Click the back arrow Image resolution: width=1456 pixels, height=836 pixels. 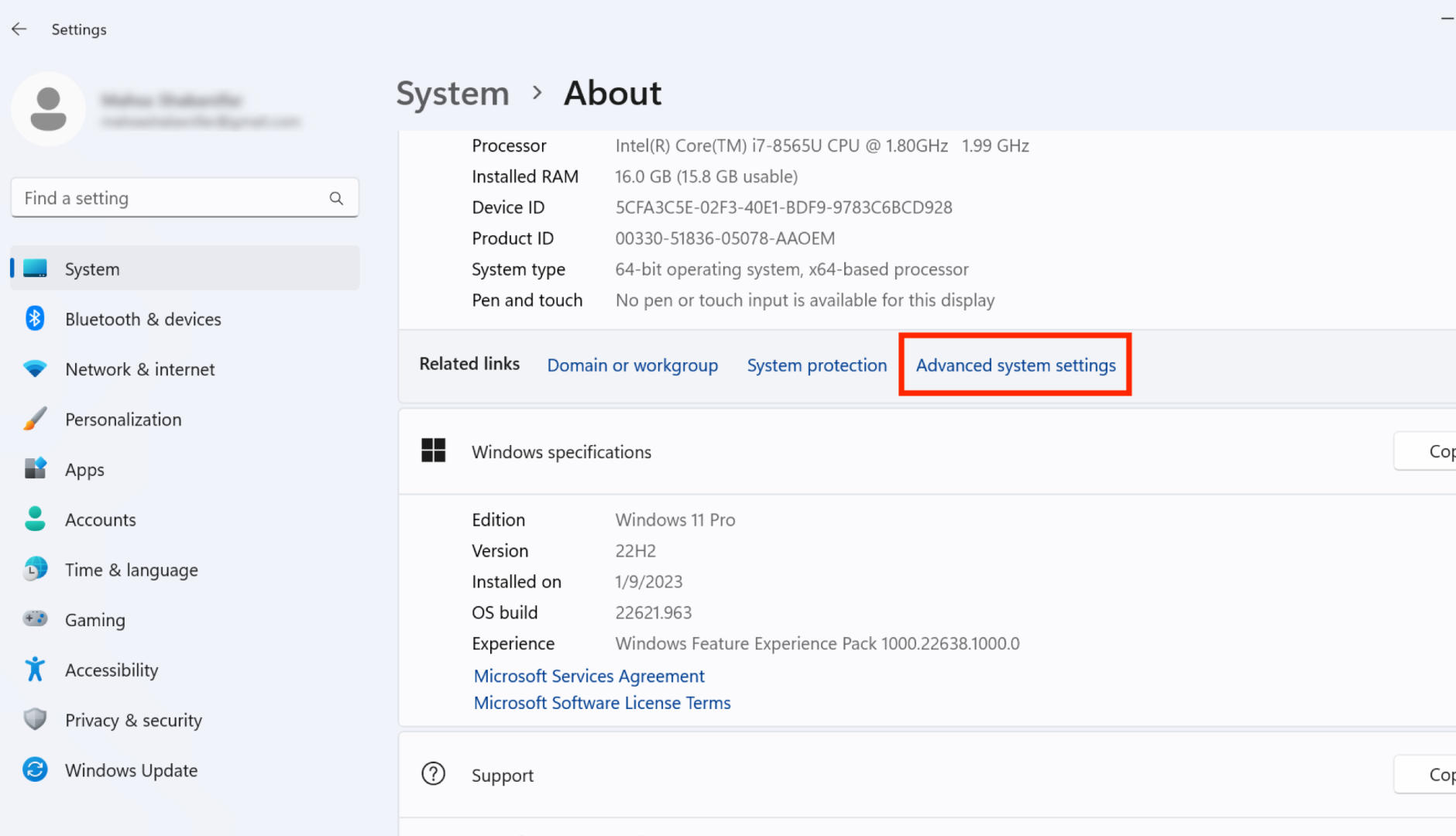19,29
